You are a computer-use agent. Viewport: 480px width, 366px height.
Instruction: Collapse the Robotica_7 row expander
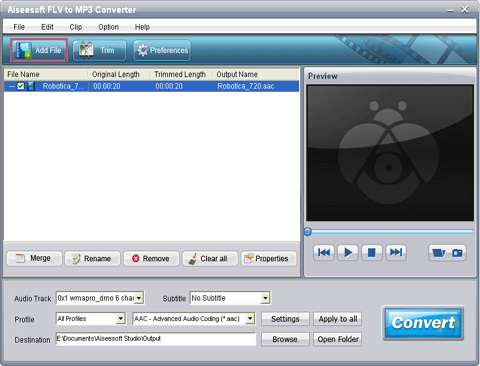(12, 86)
